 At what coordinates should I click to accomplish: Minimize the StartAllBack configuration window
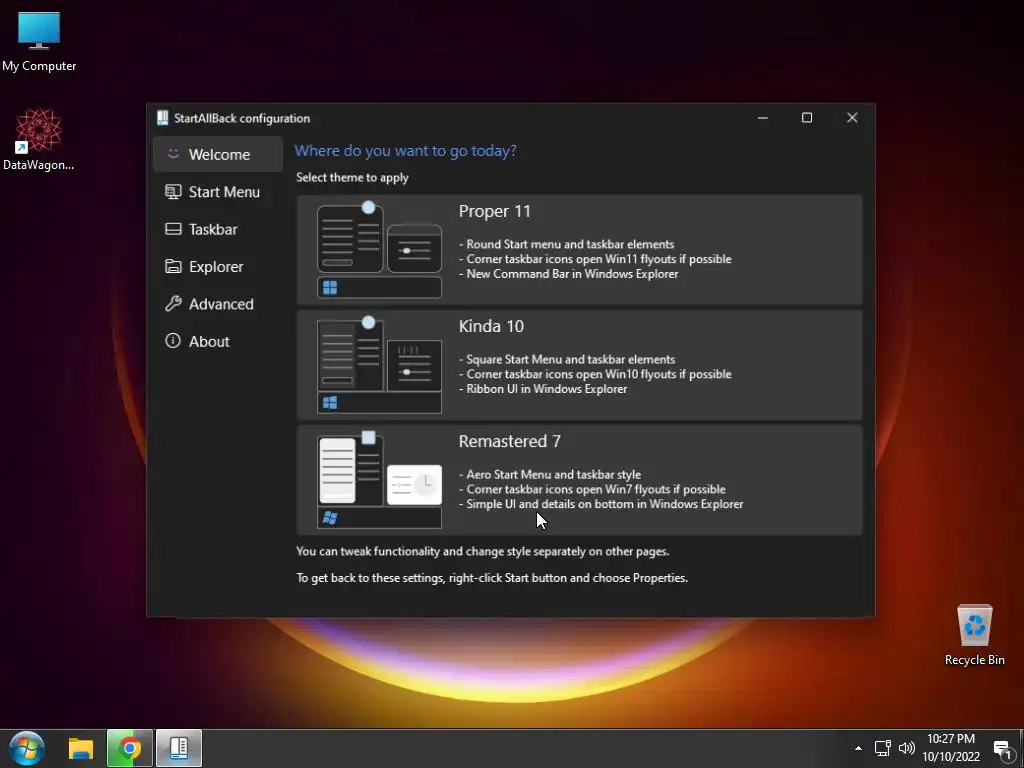tap(763, 118)
